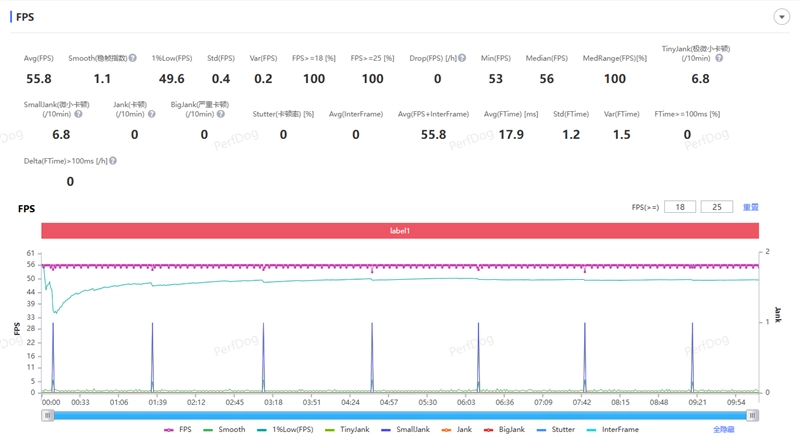Click the blue reset link beside FPS thresholds
Viewport: 800px width, 437px height.
(750, 207)
